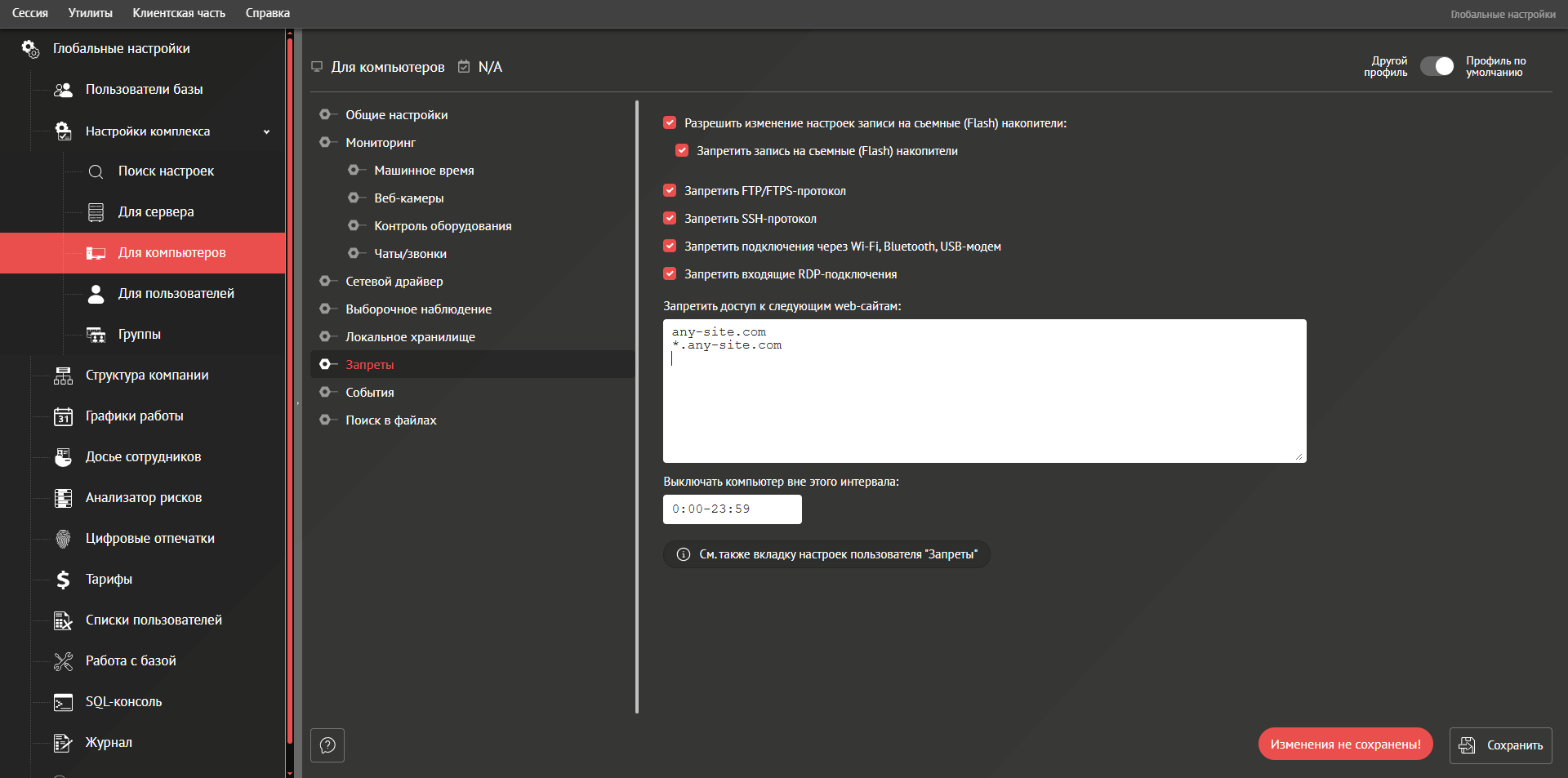Uncheck Запретить SSH-протокол checkbox
This screenshot has width=1568, height=778.
click(x=670, y=219)
